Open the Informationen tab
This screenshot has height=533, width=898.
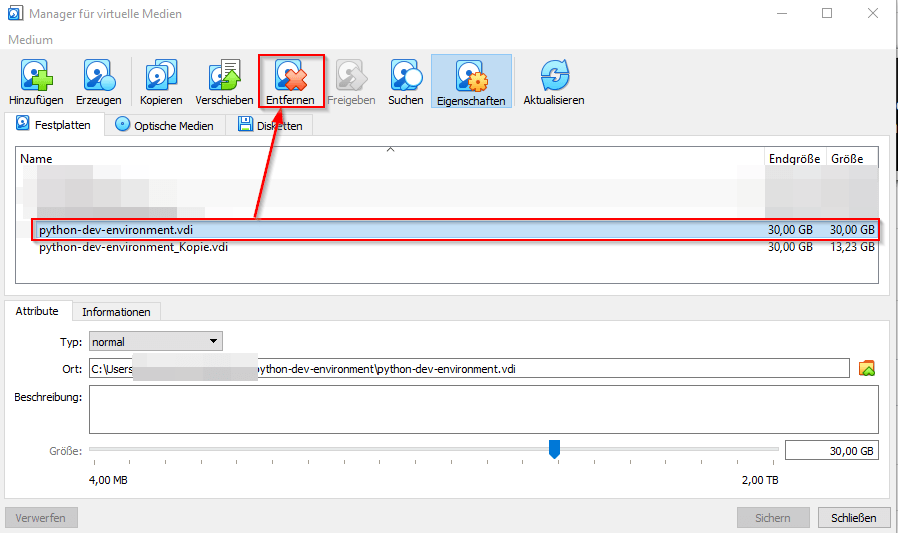(x=116, y=312)
